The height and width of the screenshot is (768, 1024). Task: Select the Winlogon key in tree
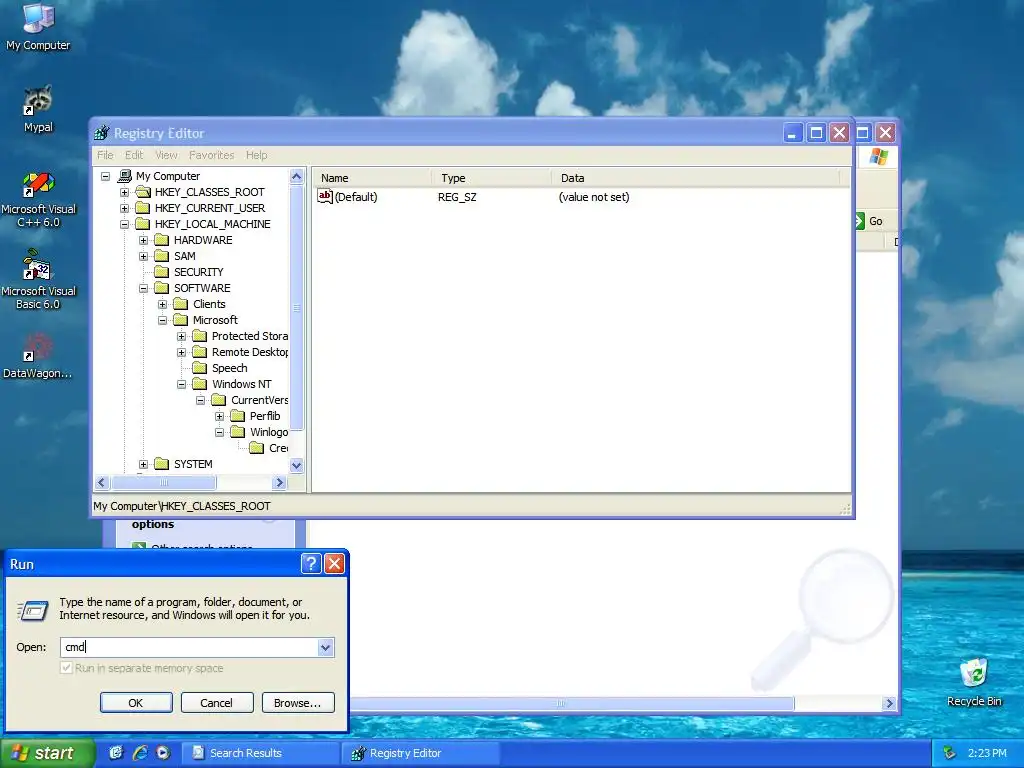268,432
